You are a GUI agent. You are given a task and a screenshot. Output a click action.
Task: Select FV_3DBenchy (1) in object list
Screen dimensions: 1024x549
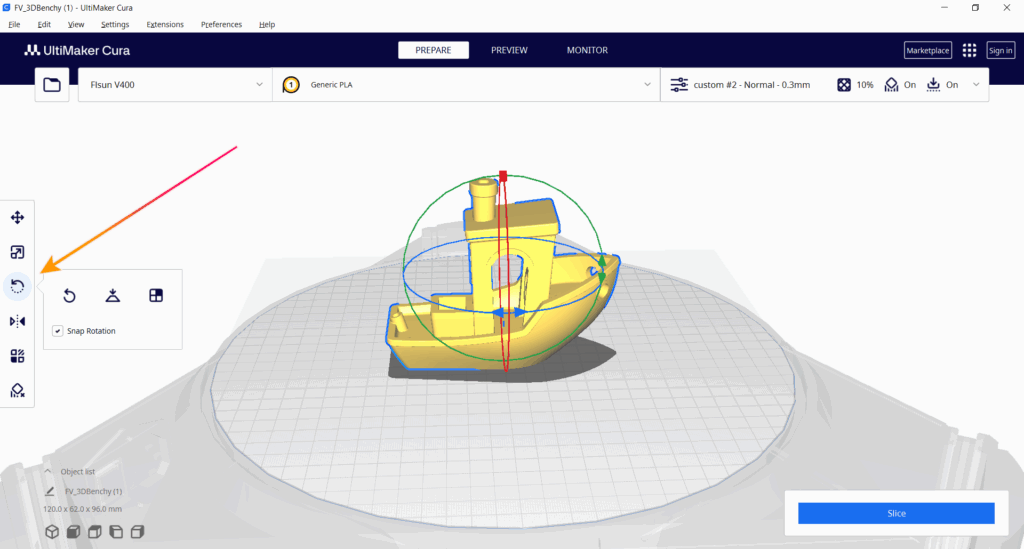pos(93,491)
